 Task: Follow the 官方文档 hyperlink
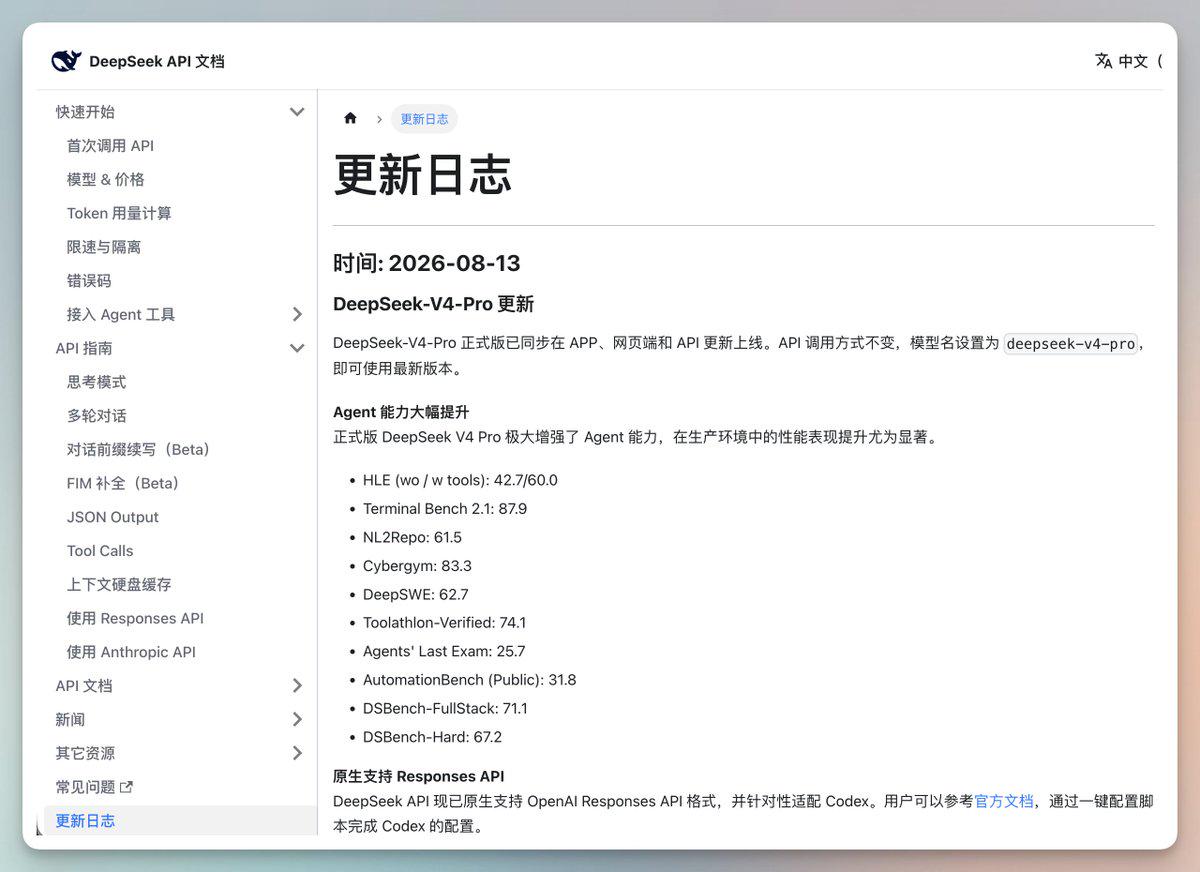(x=1004, y=801)
